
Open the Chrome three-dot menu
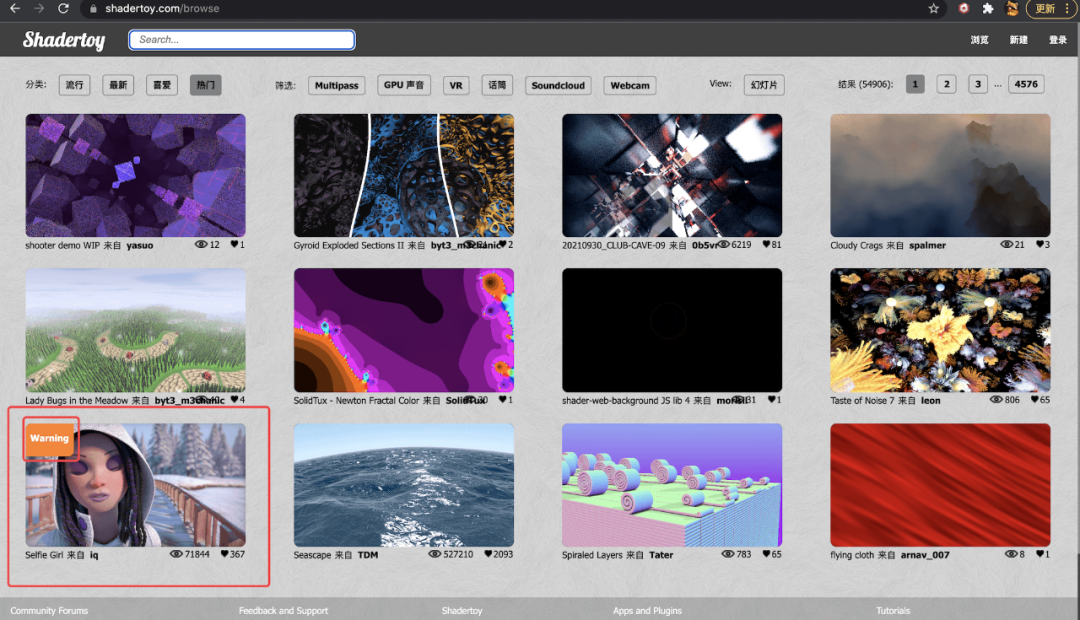pyautogui.click(x=1067, y=8)
